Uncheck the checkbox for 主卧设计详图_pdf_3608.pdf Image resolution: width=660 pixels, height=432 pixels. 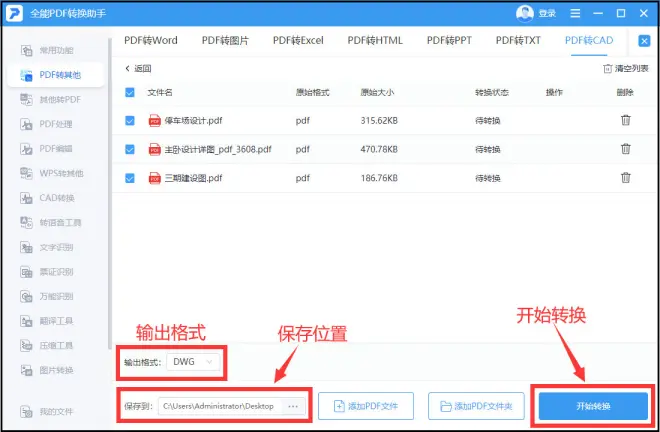point(130,149)
